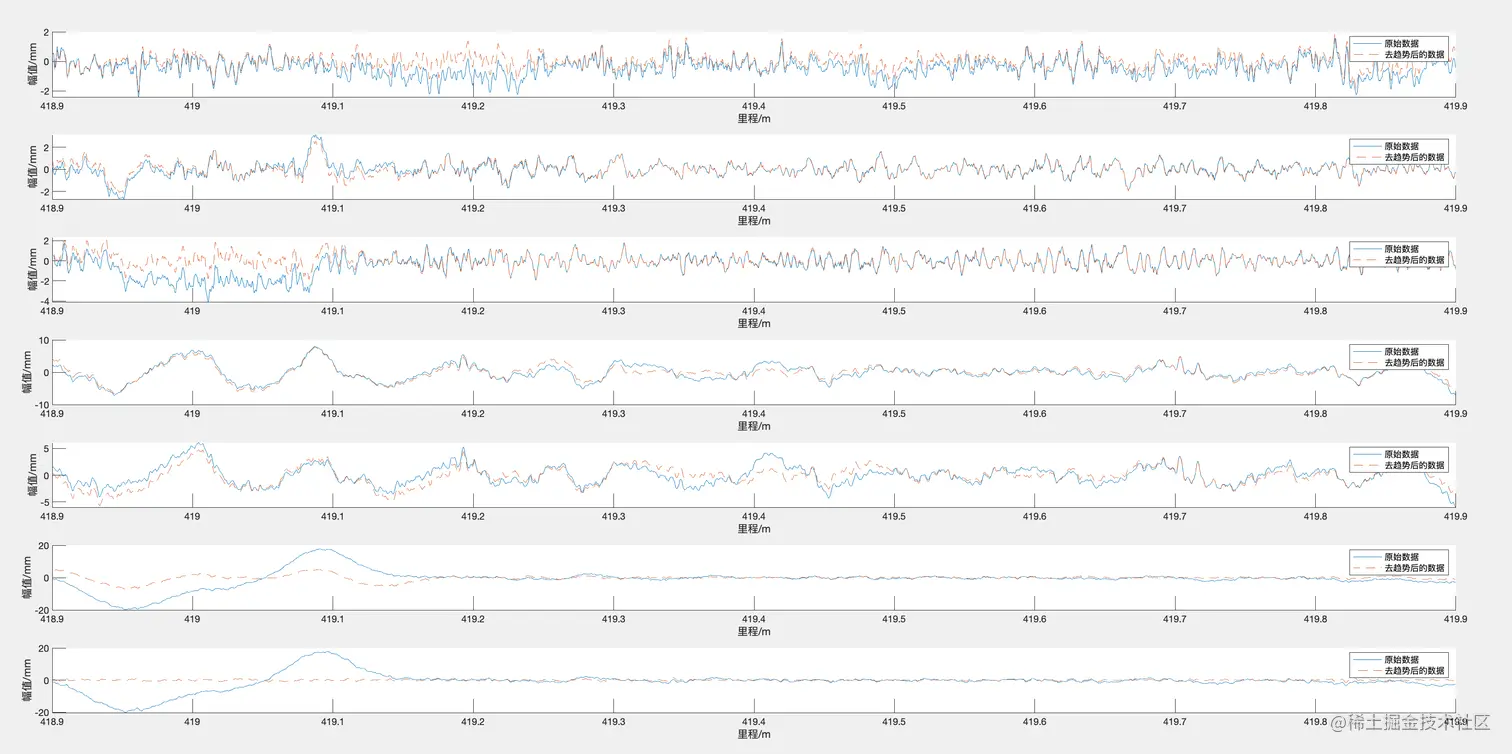This screenshot has width=1512, height=754.
Task: Select the 5 y-axis tick label
Action: (x=46, y=450)
